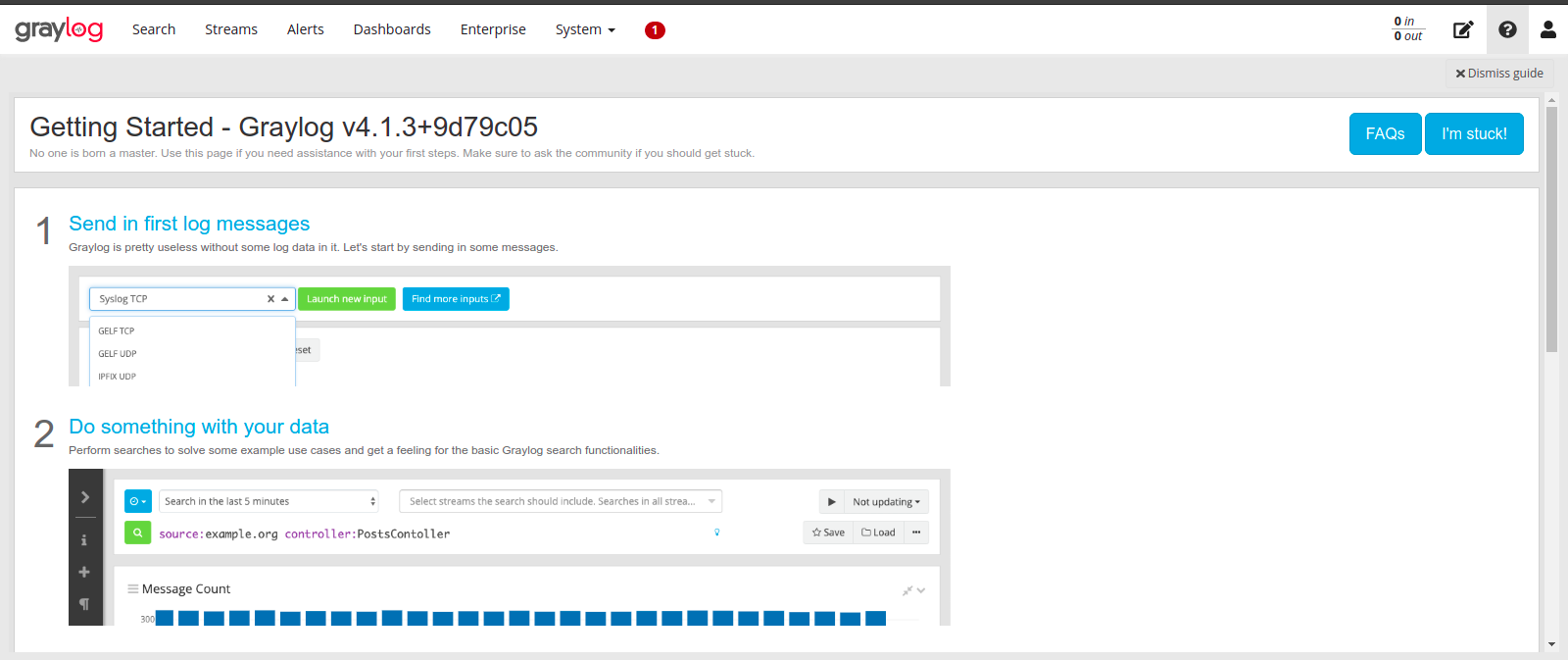Click the scrollbar down arrow
1568x660 pixels.
coord(1551,644)
